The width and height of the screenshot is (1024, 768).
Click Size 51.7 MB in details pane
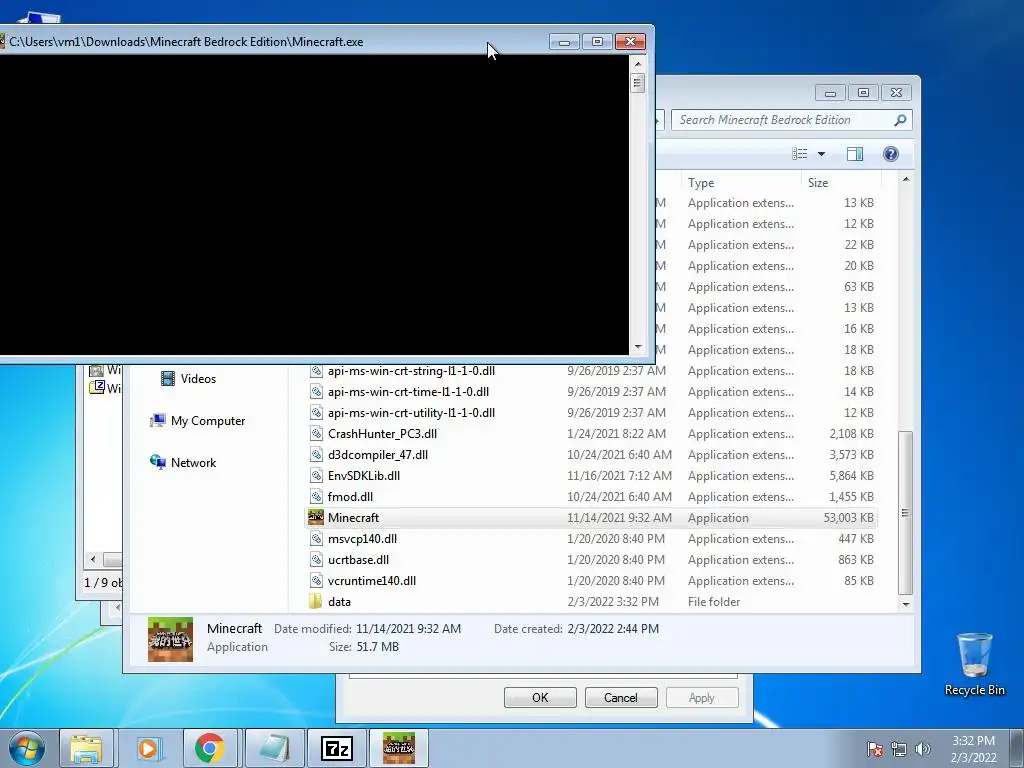(x=364, y=647)
